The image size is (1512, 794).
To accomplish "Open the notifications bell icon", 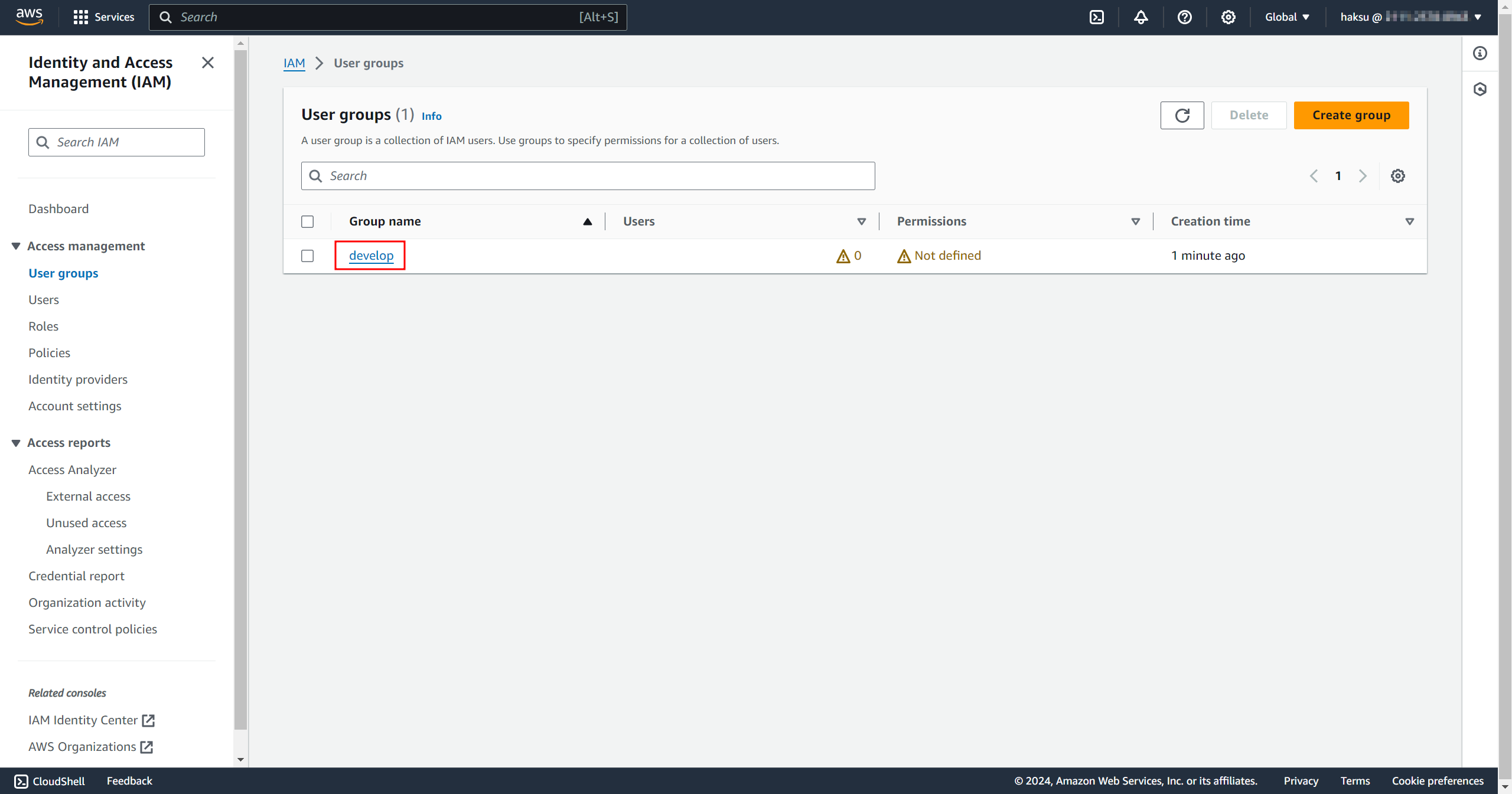I will pyautogui.click(x=1140, y=17).
